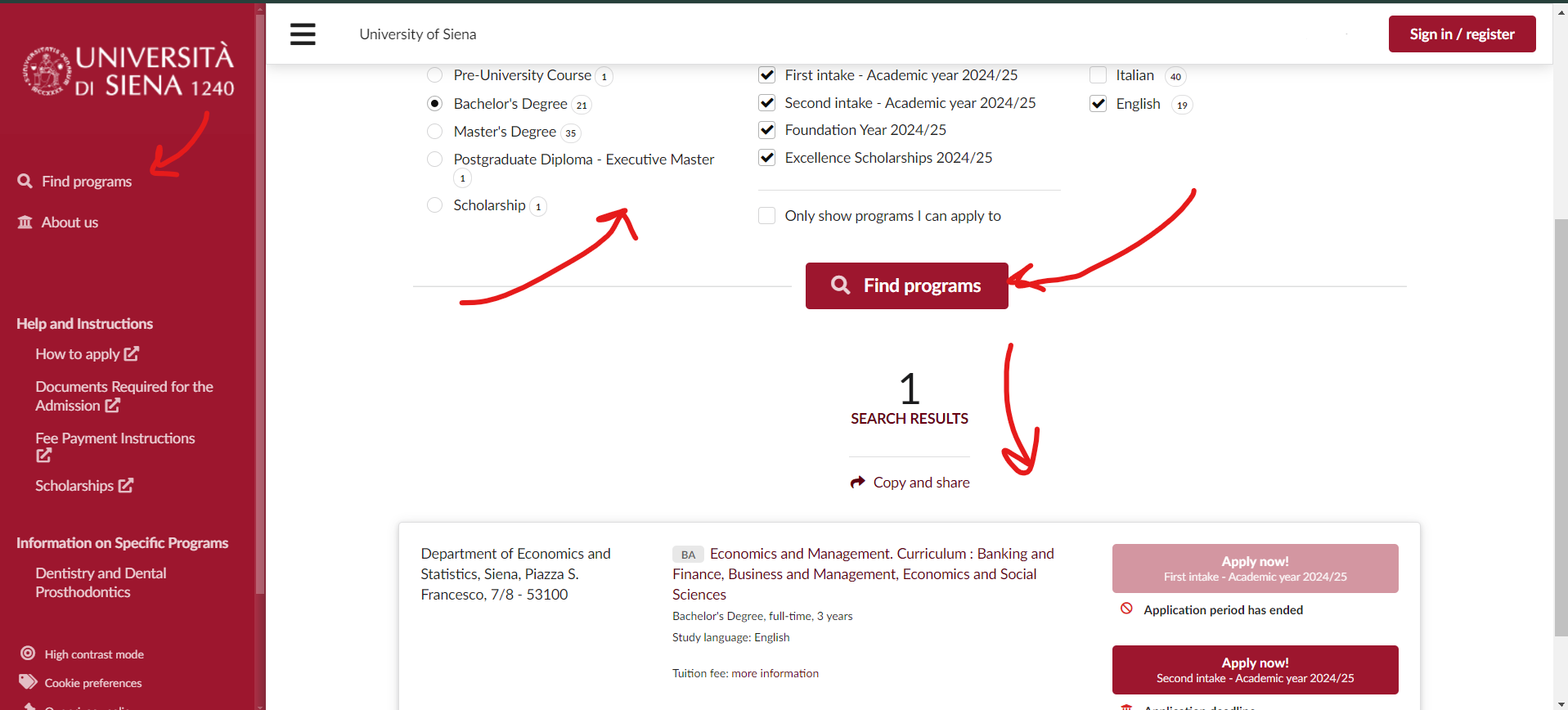Click Apply now for First intake 2024/25
1568x710 pixels.
click(x=1255, y=568)
